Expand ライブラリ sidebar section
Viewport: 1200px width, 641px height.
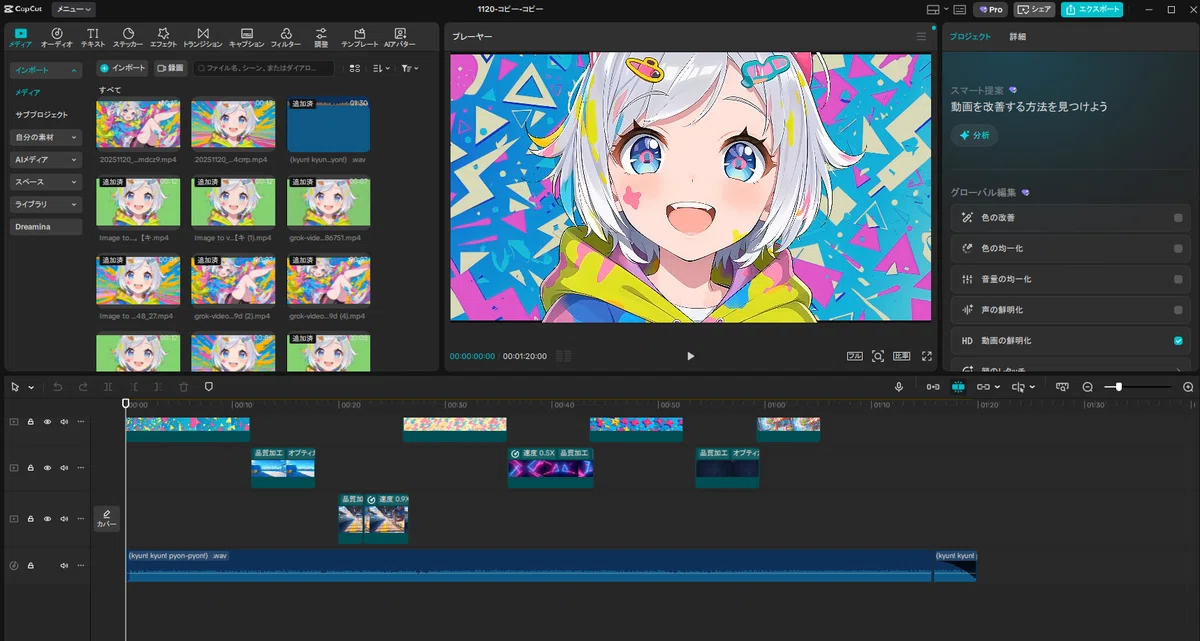point(46,204)
